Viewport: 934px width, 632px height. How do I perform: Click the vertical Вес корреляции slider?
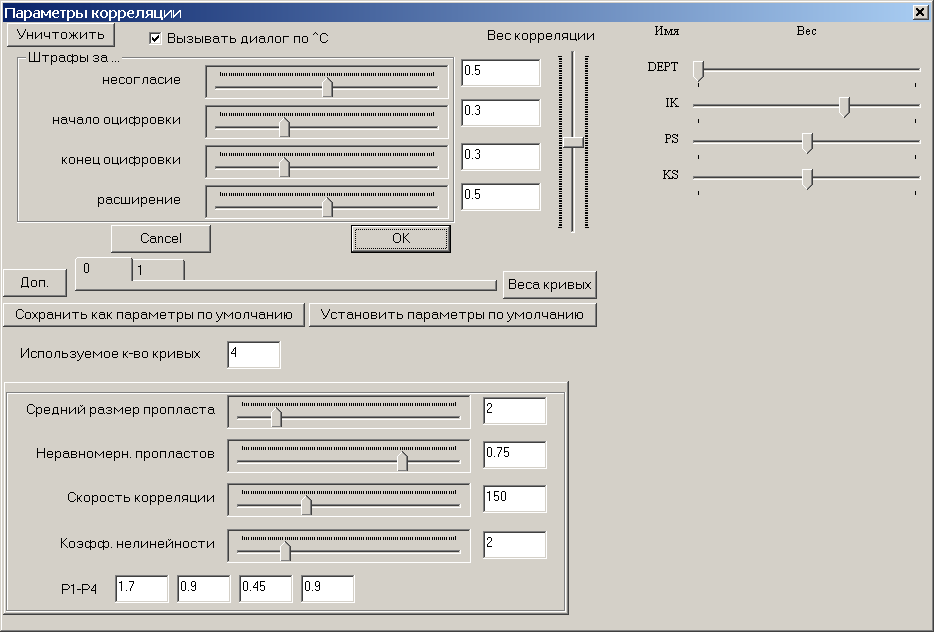(x=573, y=141)
